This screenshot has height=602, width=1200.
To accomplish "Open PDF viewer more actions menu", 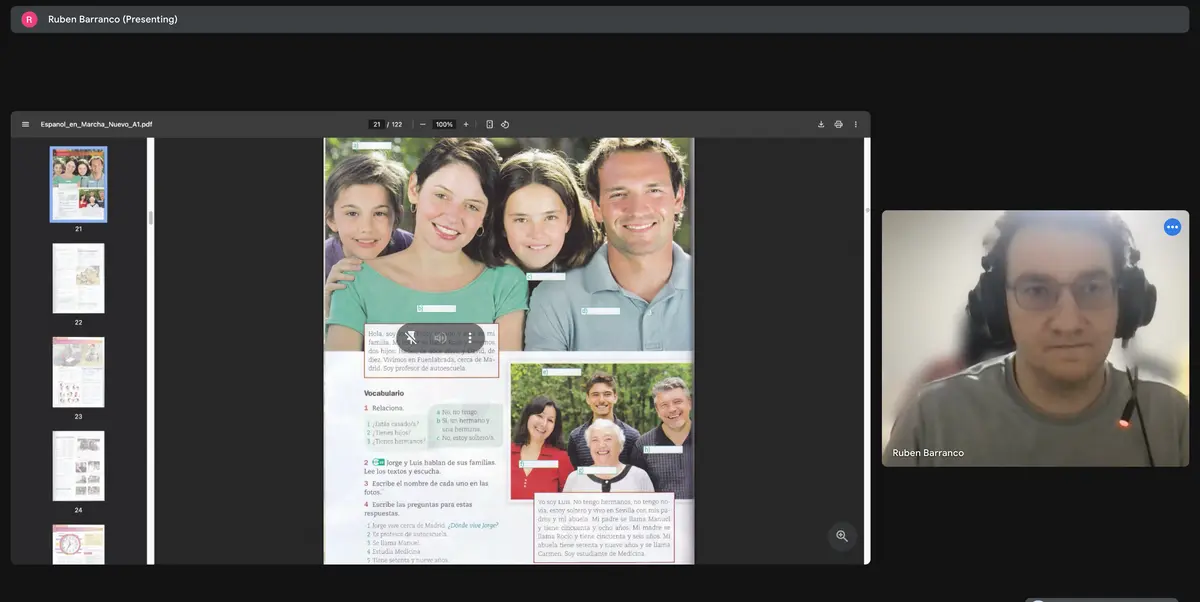I will coord(855,124).
